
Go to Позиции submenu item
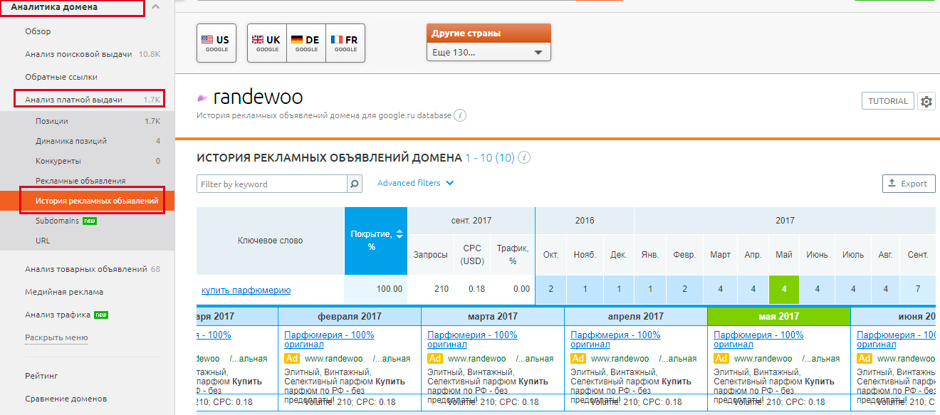52,121
